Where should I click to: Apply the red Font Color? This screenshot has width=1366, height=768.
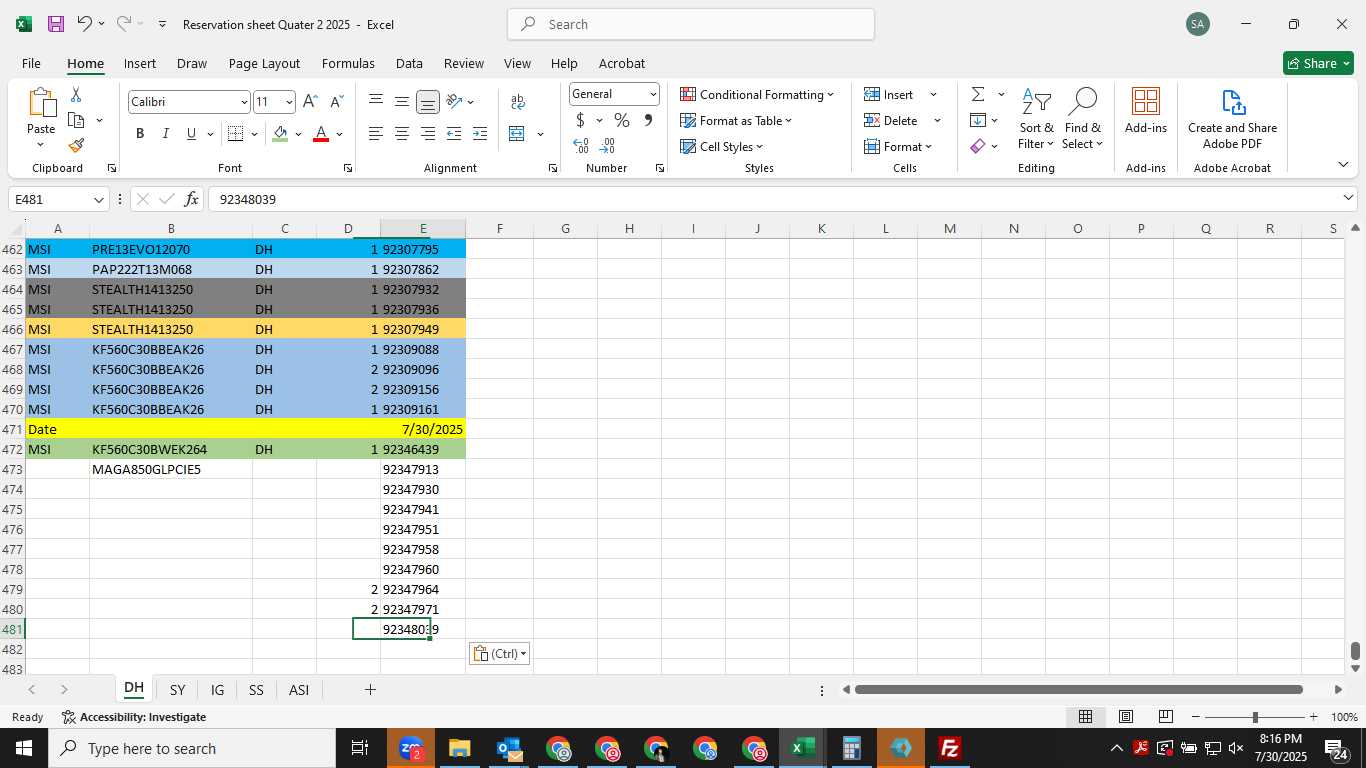pos(321,134)
